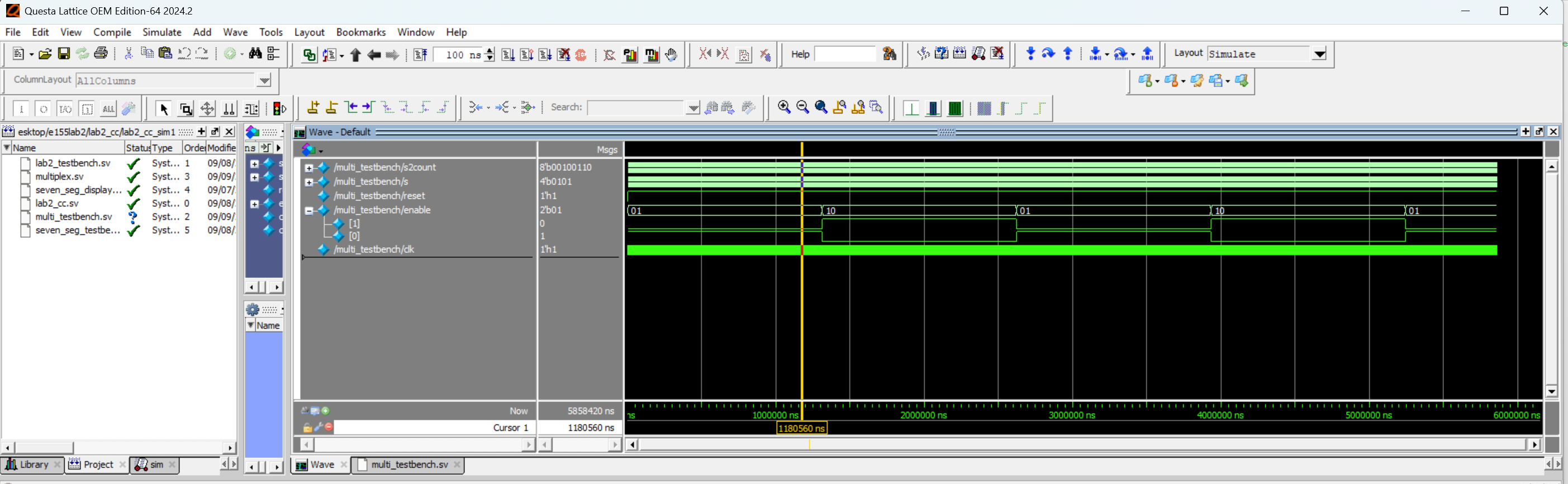Switch to the multi_testbench.sv tab
Image resolution: width=1568 pixels, height=484 pixels.
pyautogui.click(x=409, y=465)
